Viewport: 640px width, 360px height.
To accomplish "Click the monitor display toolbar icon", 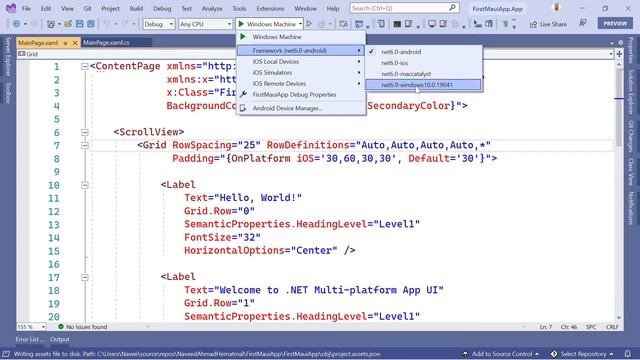I will tap(431, 24).
